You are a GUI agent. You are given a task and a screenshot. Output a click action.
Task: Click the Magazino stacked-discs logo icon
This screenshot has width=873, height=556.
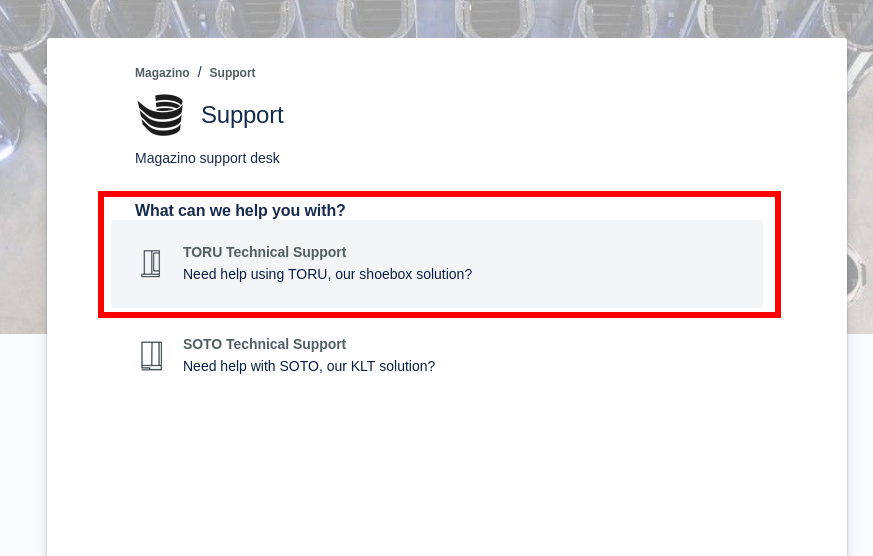(x=160, y=115)
